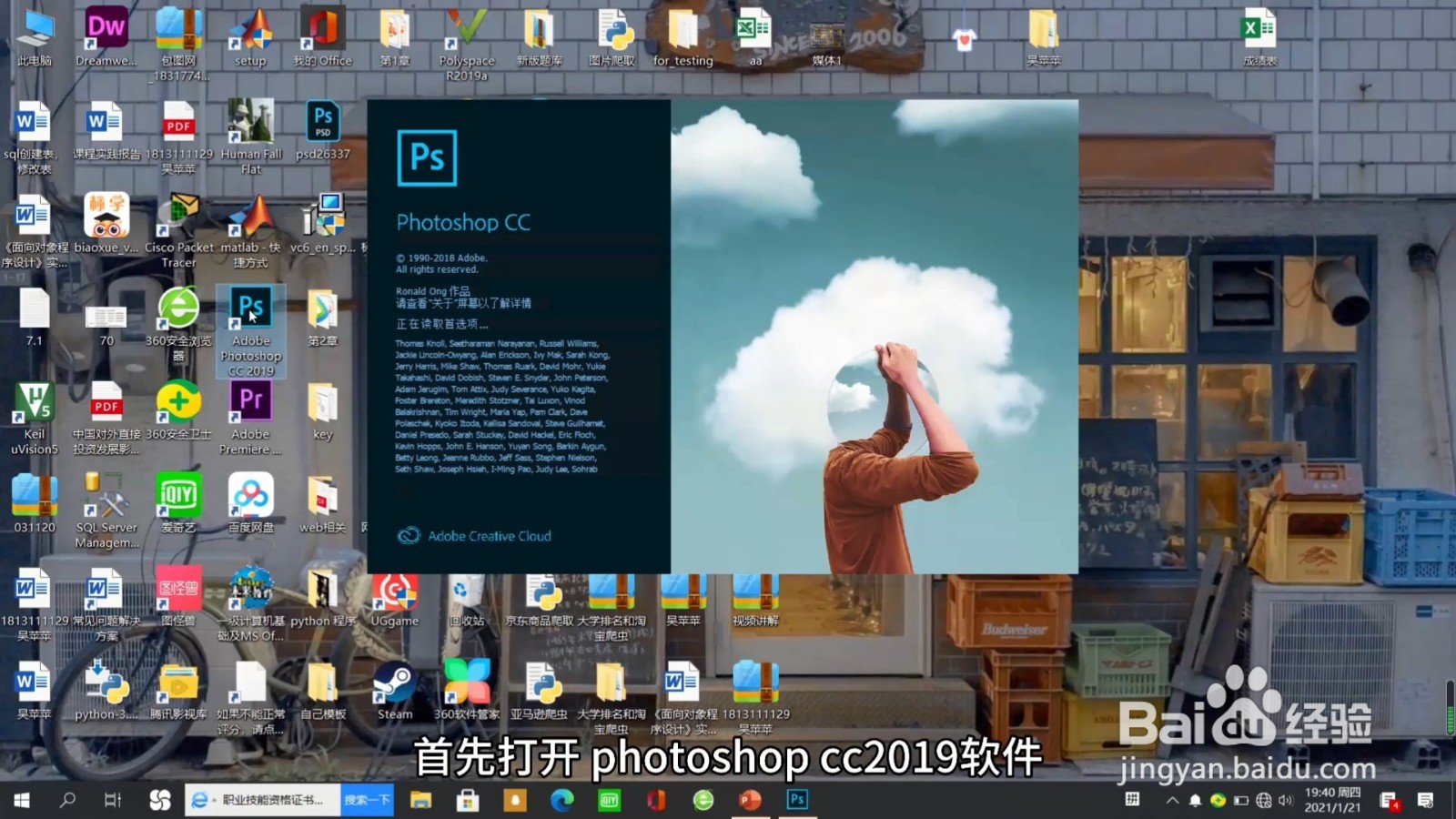
Task: Select the Human Fall Flat game shortcut
Action: (251, 137)
